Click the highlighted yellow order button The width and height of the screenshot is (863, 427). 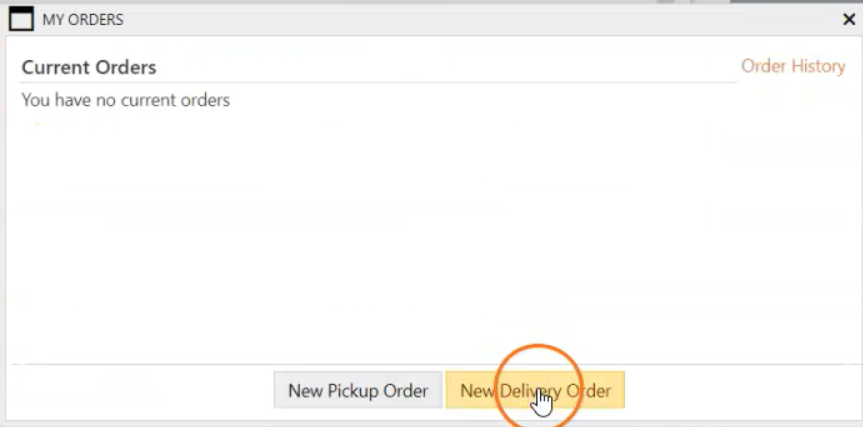tap(535, 390)
